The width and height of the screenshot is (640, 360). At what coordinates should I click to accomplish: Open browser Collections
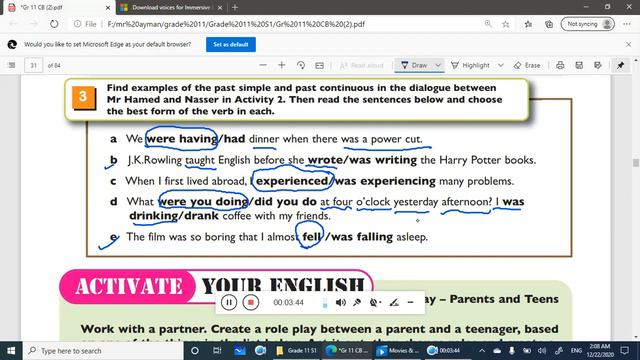(549, 24)
